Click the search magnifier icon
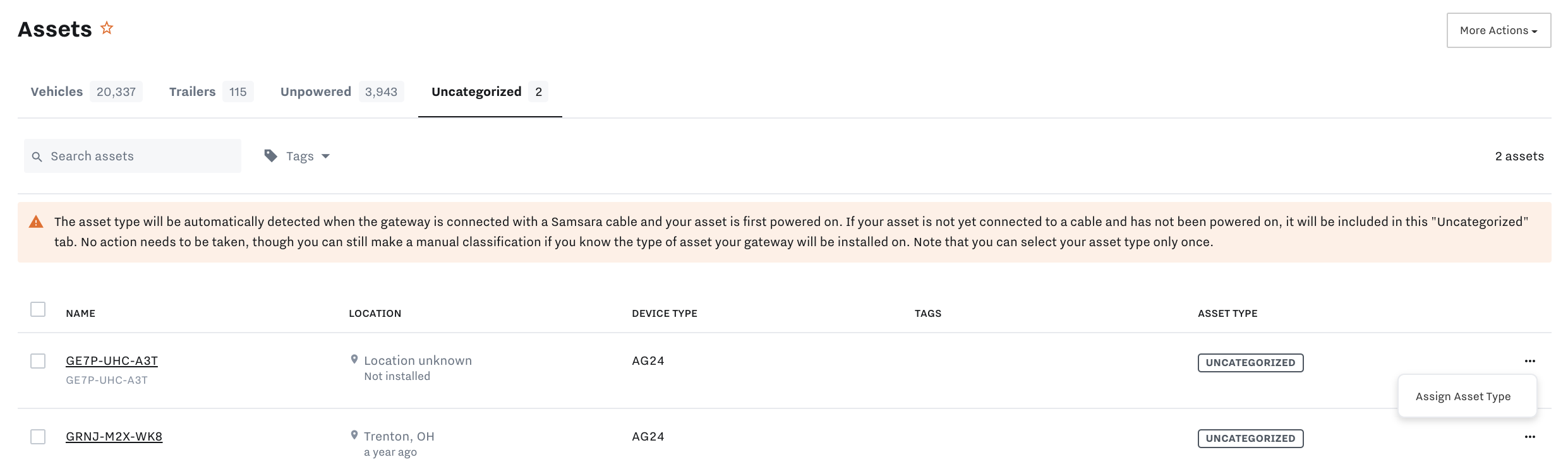 37,157
